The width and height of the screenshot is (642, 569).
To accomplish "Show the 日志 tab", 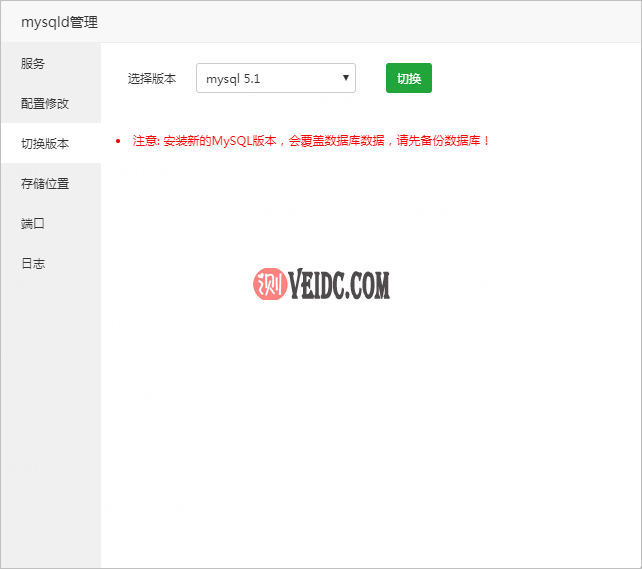I will point(51,264).
